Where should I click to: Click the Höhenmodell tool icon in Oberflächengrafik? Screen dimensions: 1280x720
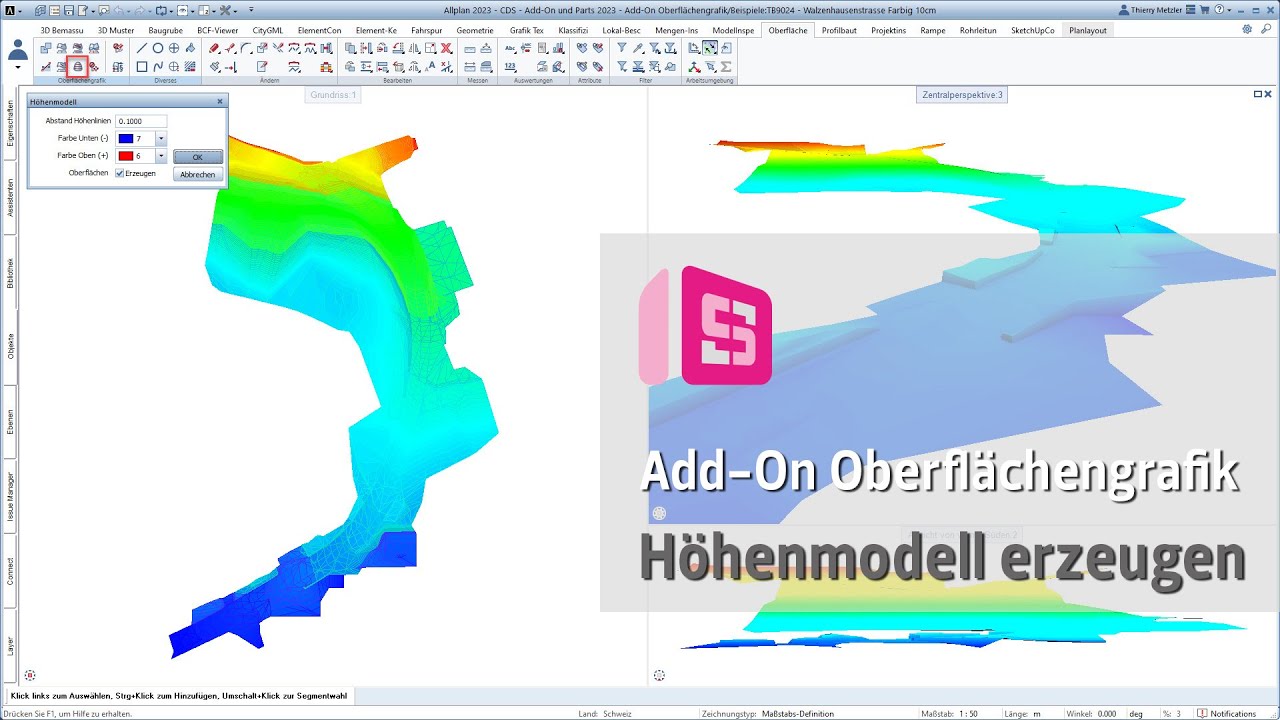pos(77,66)
